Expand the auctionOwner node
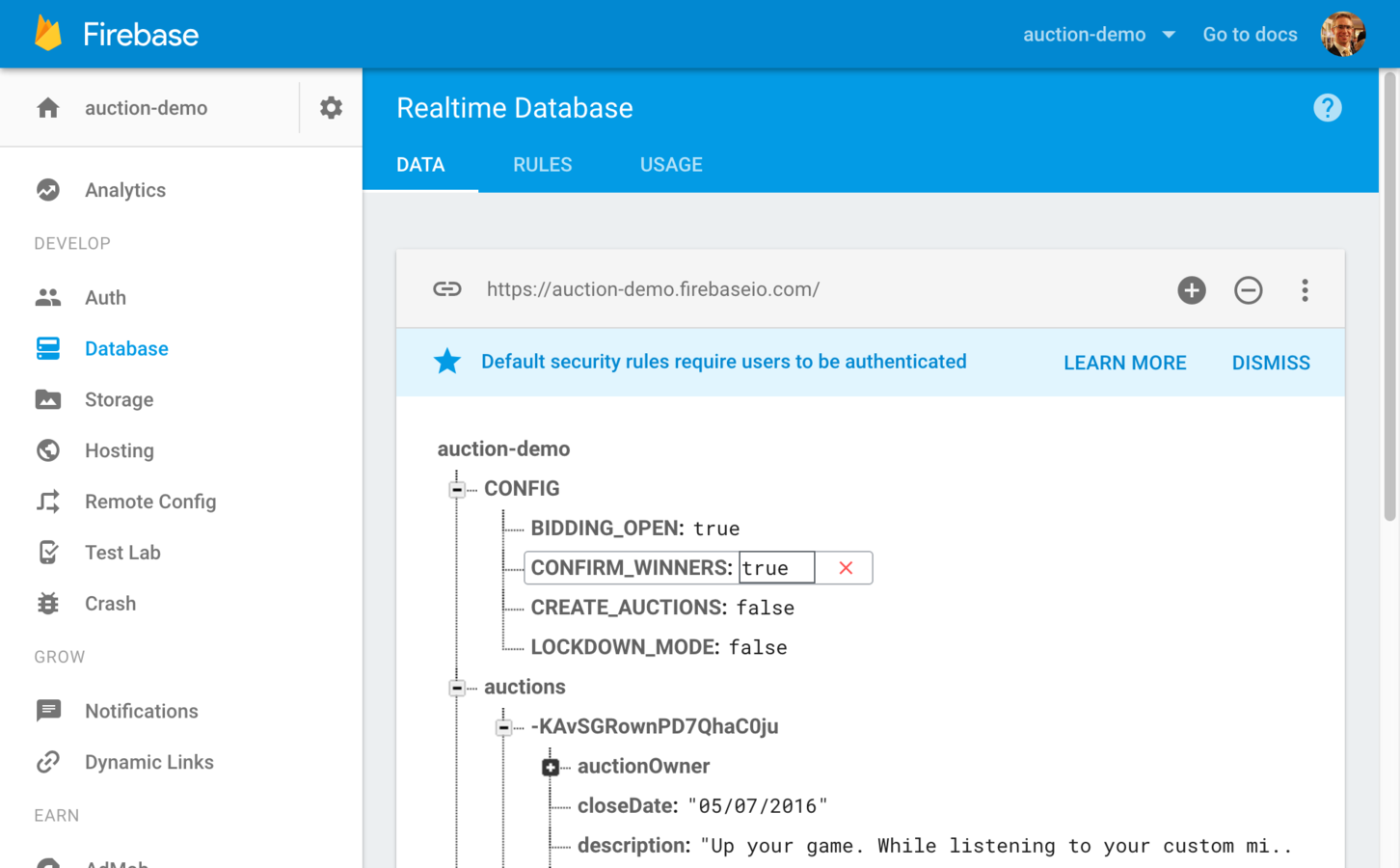 point(551,768)
